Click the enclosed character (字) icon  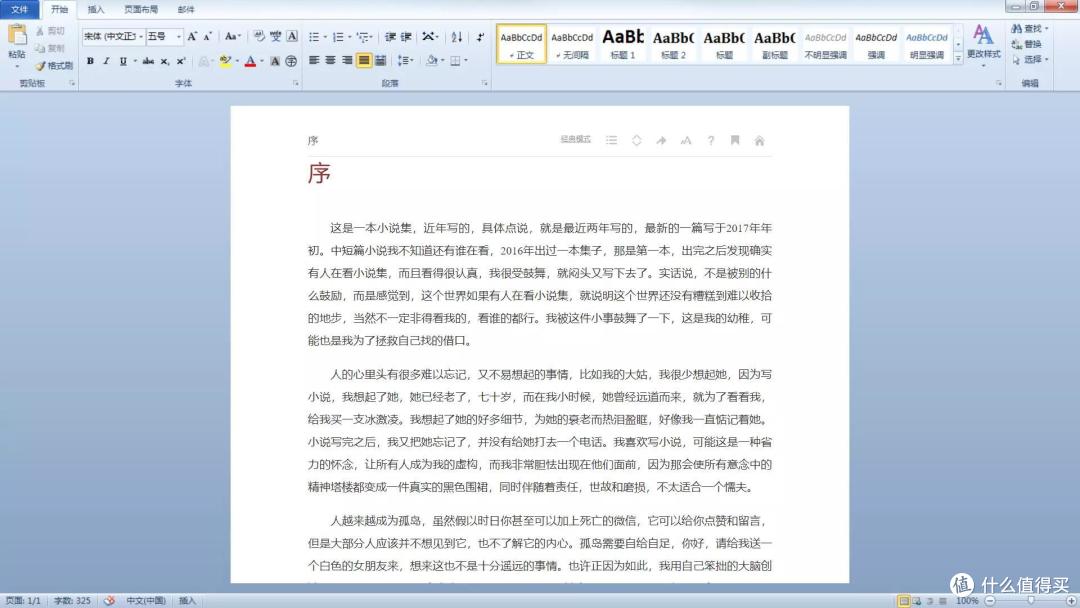[x=291, y=61]
